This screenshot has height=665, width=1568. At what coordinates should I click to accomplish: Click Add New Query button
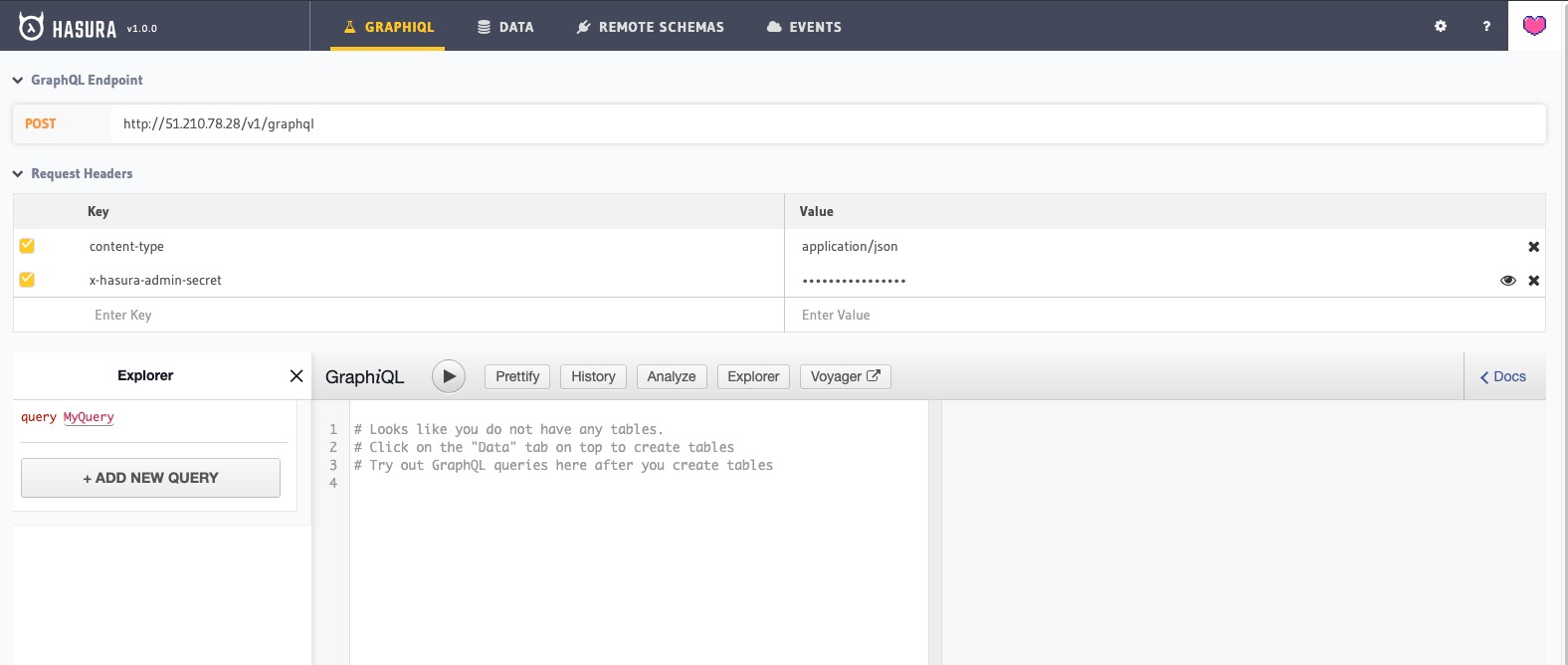[150, 478]
